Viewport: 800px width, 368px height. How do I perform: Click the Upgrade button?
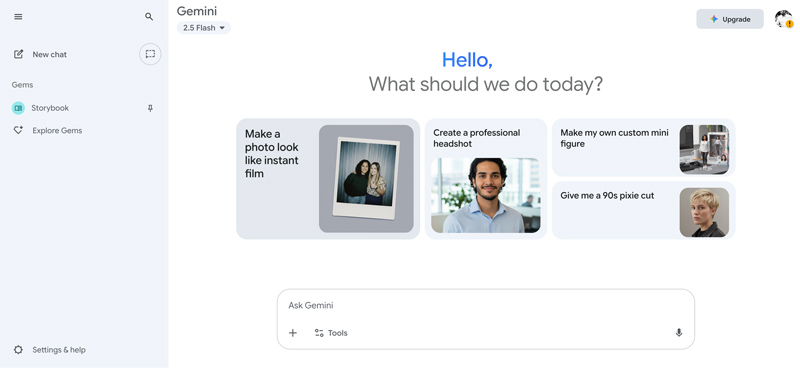730,19
